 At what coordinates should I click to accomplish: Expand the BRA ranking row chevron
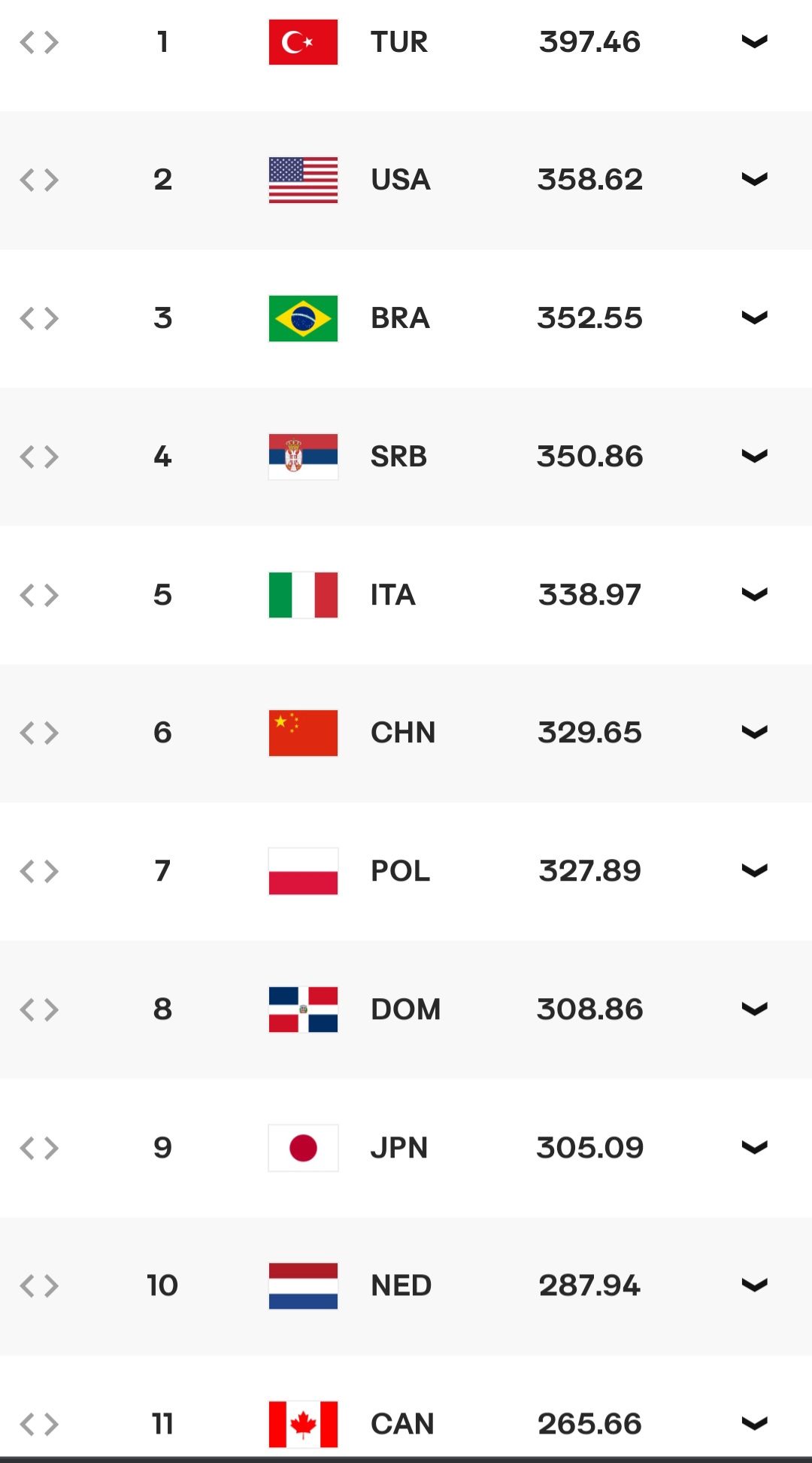[x=754, y=317]
